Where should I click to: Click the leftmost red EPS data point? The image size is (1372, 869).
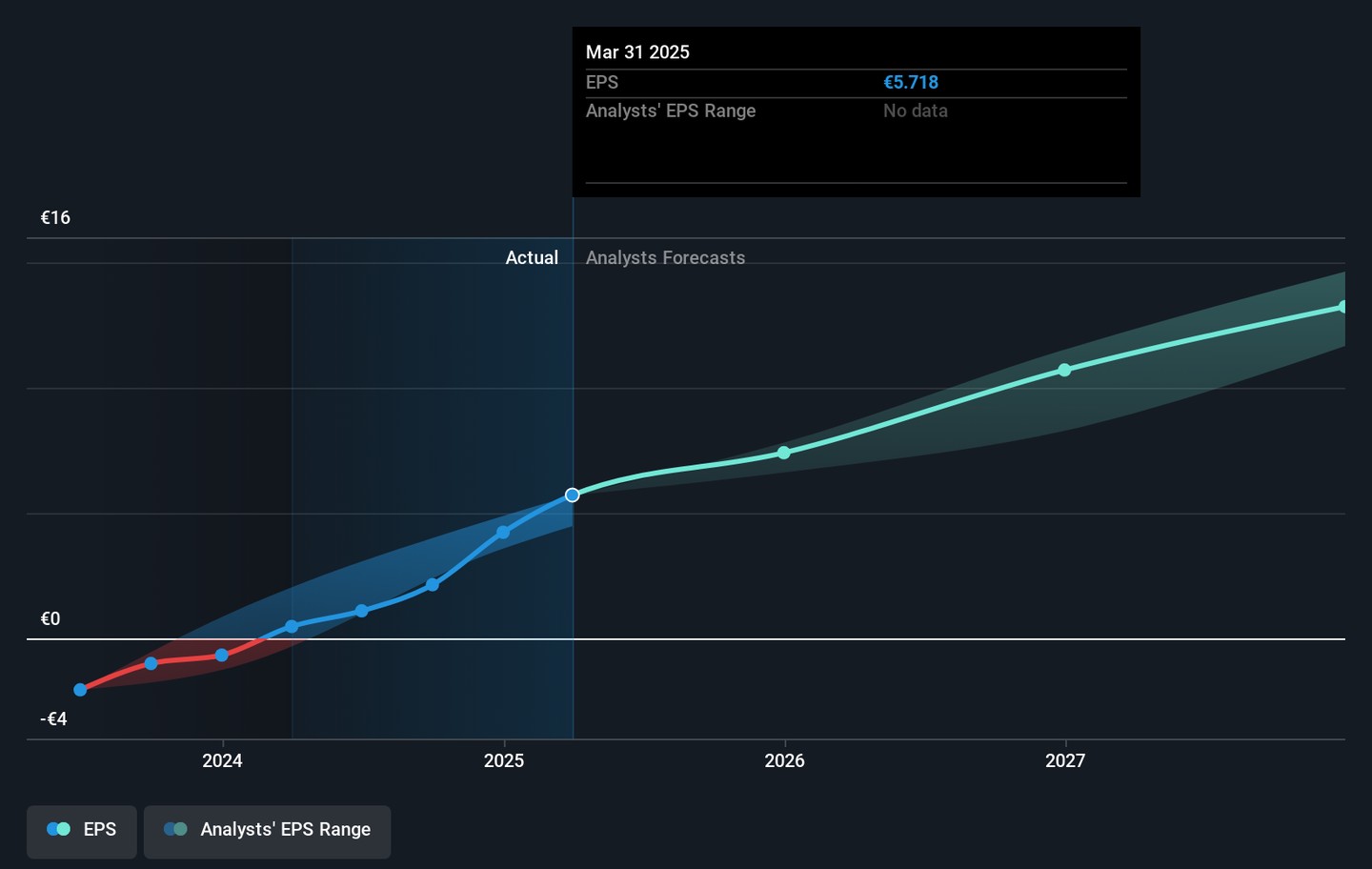click(x=80, y=690)
